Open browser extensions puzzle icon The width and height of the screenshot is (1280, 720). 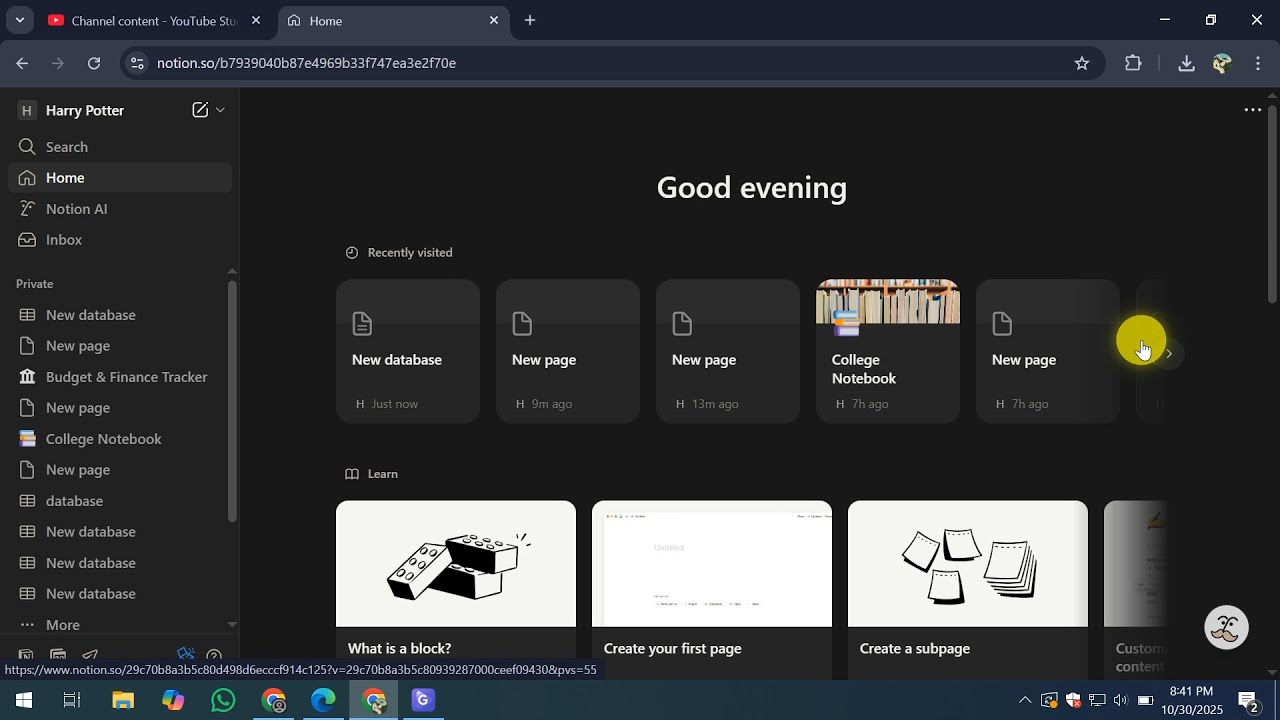[1133, 63]
